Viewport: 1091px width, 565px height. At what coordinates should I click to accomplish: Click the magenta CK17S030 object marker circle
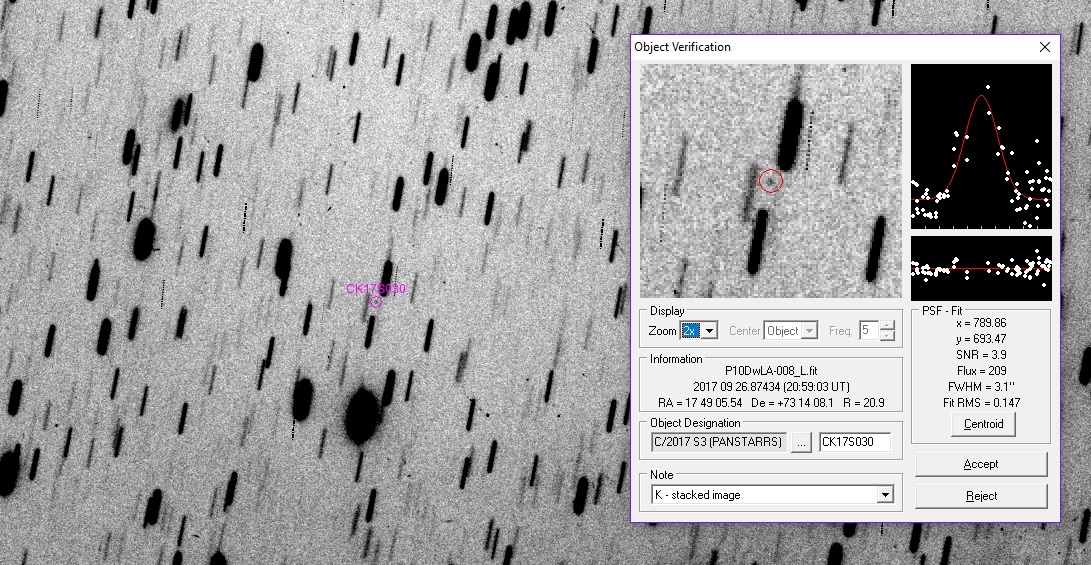pyautogui.click(x=376, y=302)
